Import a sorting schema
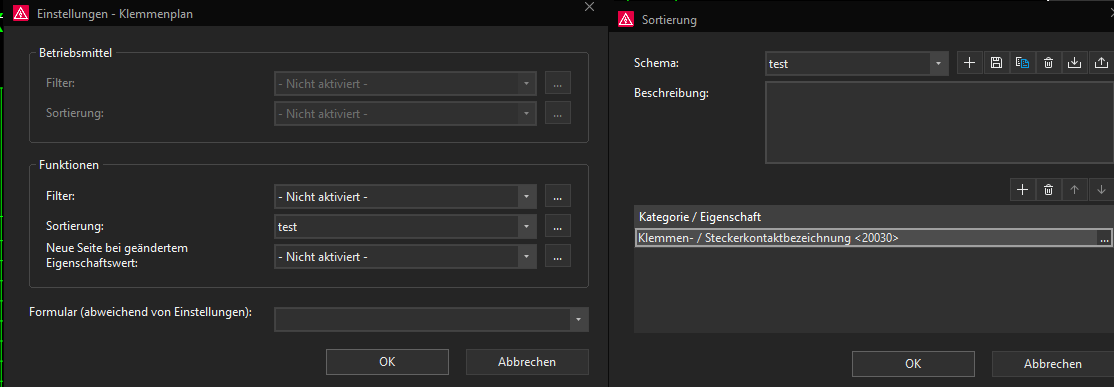The image size is (1114, 387). pos(1075,63)
